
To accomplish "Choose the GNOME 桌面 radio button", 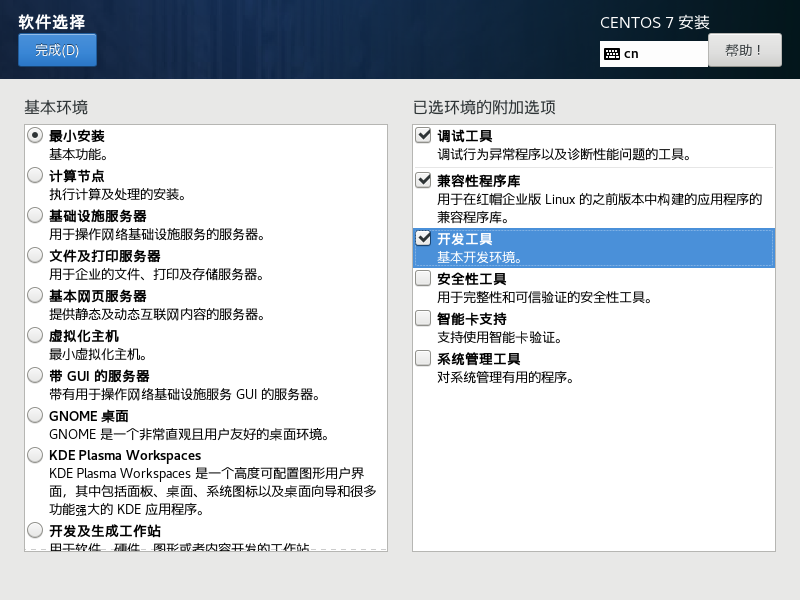I will click(x=35, y=415).
